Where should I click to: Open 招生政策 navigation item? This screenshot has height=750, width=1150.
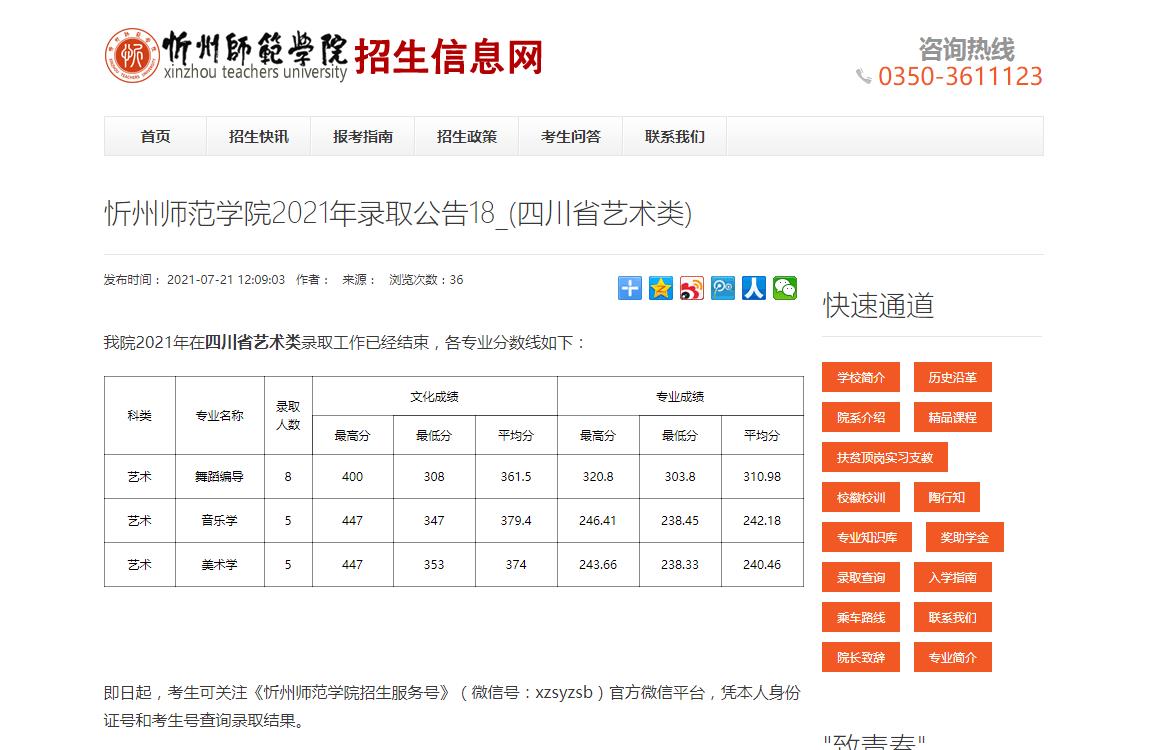click(467, 136)
